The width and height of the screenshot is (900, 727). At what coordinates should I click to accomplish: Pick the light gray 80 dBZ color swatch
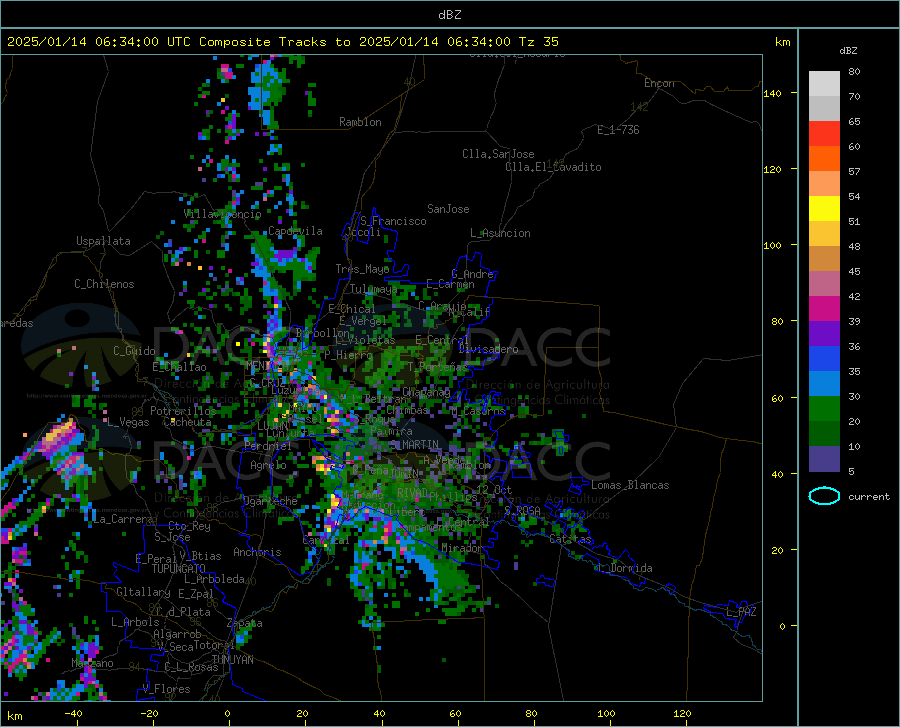pos(824,84)
